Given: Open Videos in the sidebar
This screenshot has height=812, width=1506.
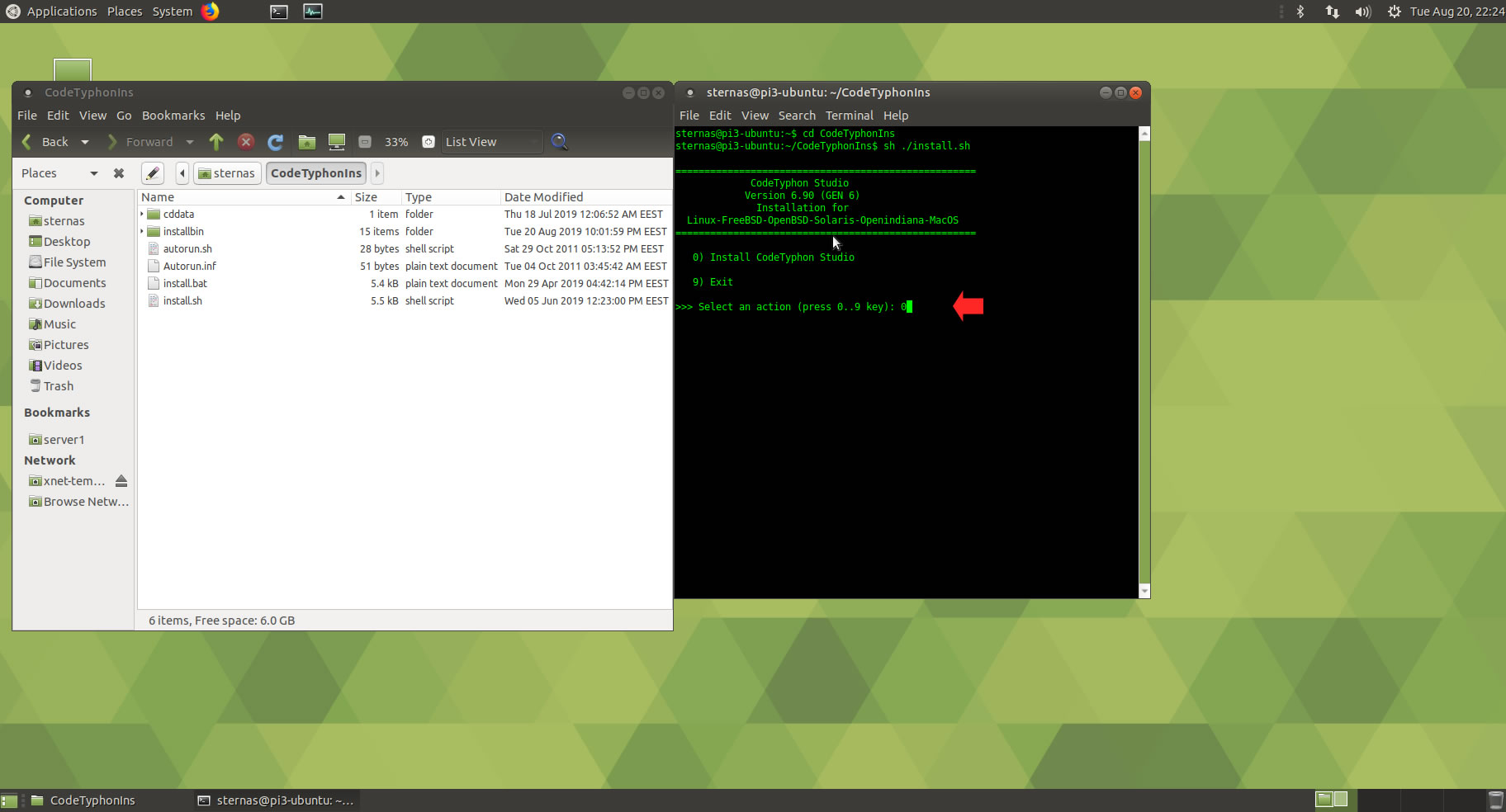Looking at the screenshot, I should point(63,366).
